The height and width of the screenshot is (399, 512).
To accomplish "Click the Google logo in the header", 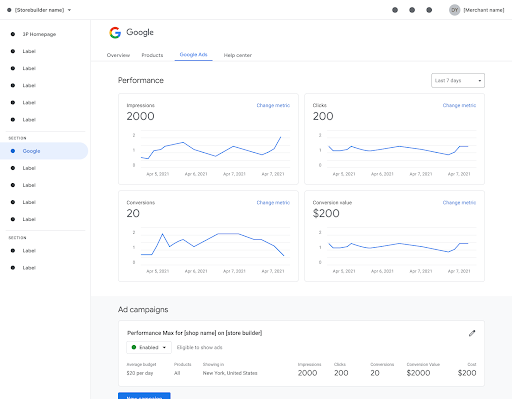I will (115, 33).
